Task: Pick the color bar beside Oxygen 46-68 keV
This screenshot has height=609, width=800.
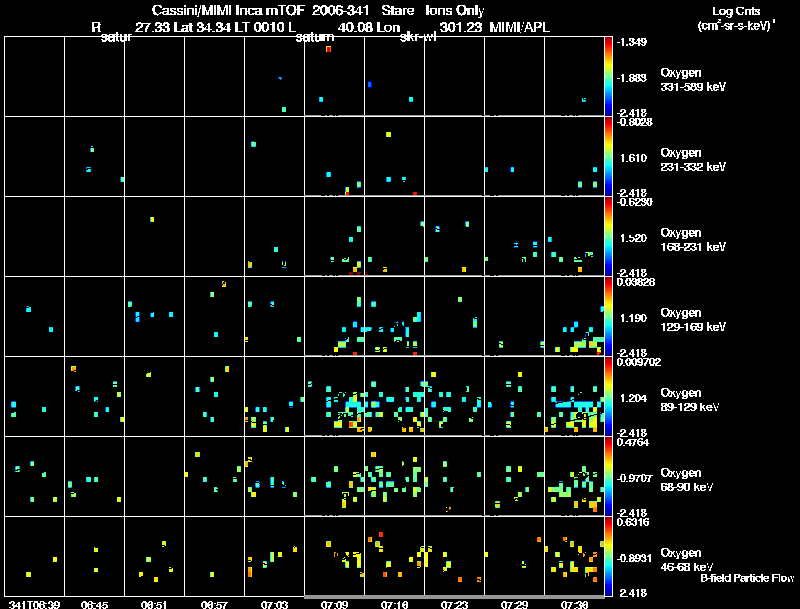Action: pos(608,556)
